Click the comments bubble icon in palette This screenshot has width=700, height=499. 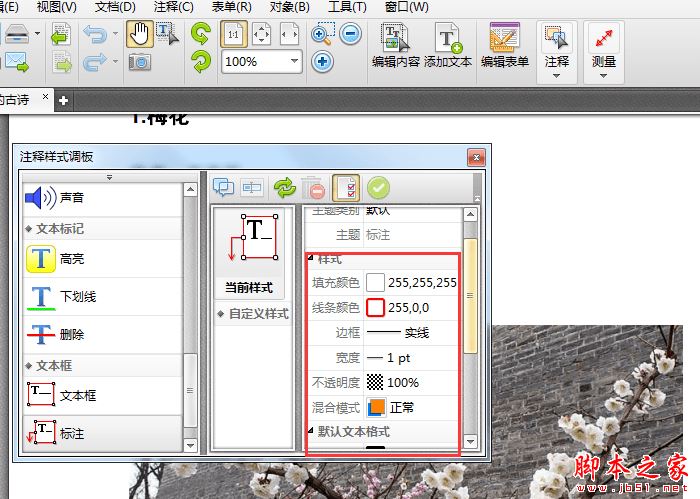click(x=223, y=187)
